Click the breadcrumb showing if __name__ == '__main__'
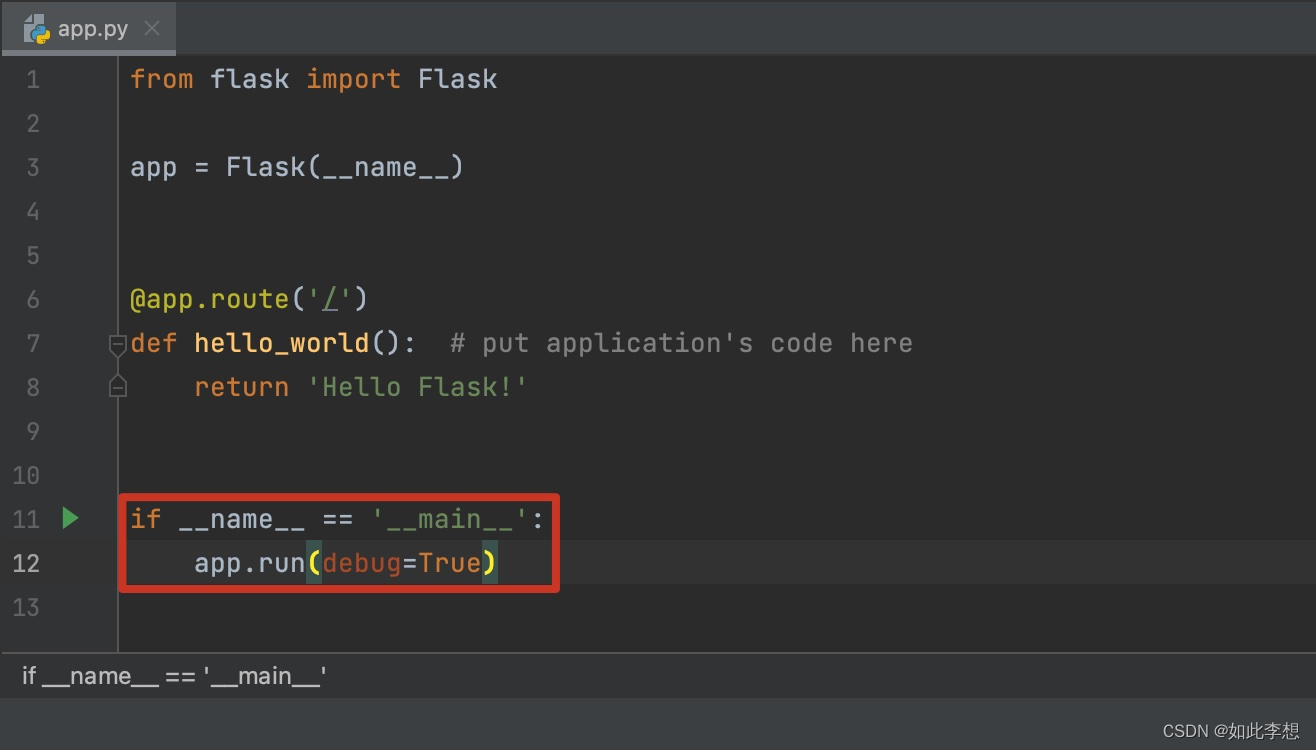The height and width of the screenshot is (750, 1316). 172,675
